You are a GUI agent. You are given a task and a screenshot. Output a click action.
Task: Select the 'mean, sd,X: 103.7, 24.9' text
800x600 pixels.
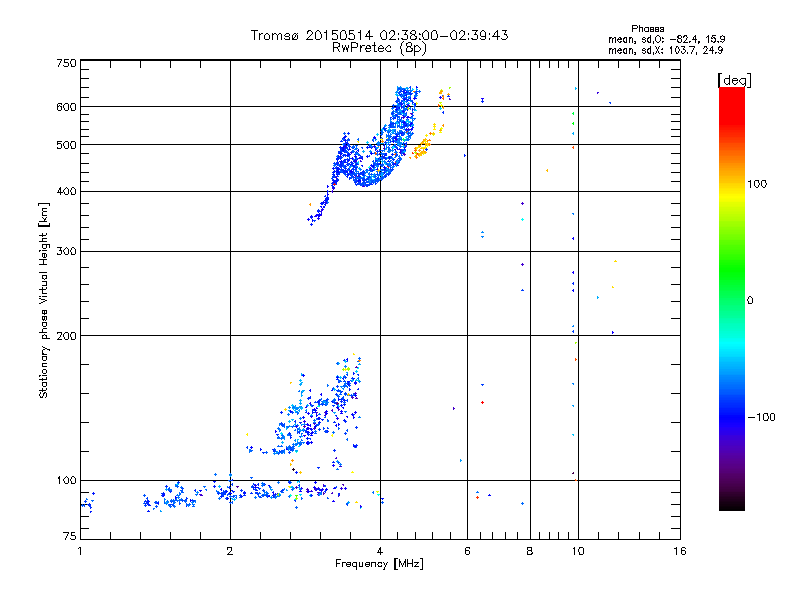pyautogui.click(x=665, y=50)
